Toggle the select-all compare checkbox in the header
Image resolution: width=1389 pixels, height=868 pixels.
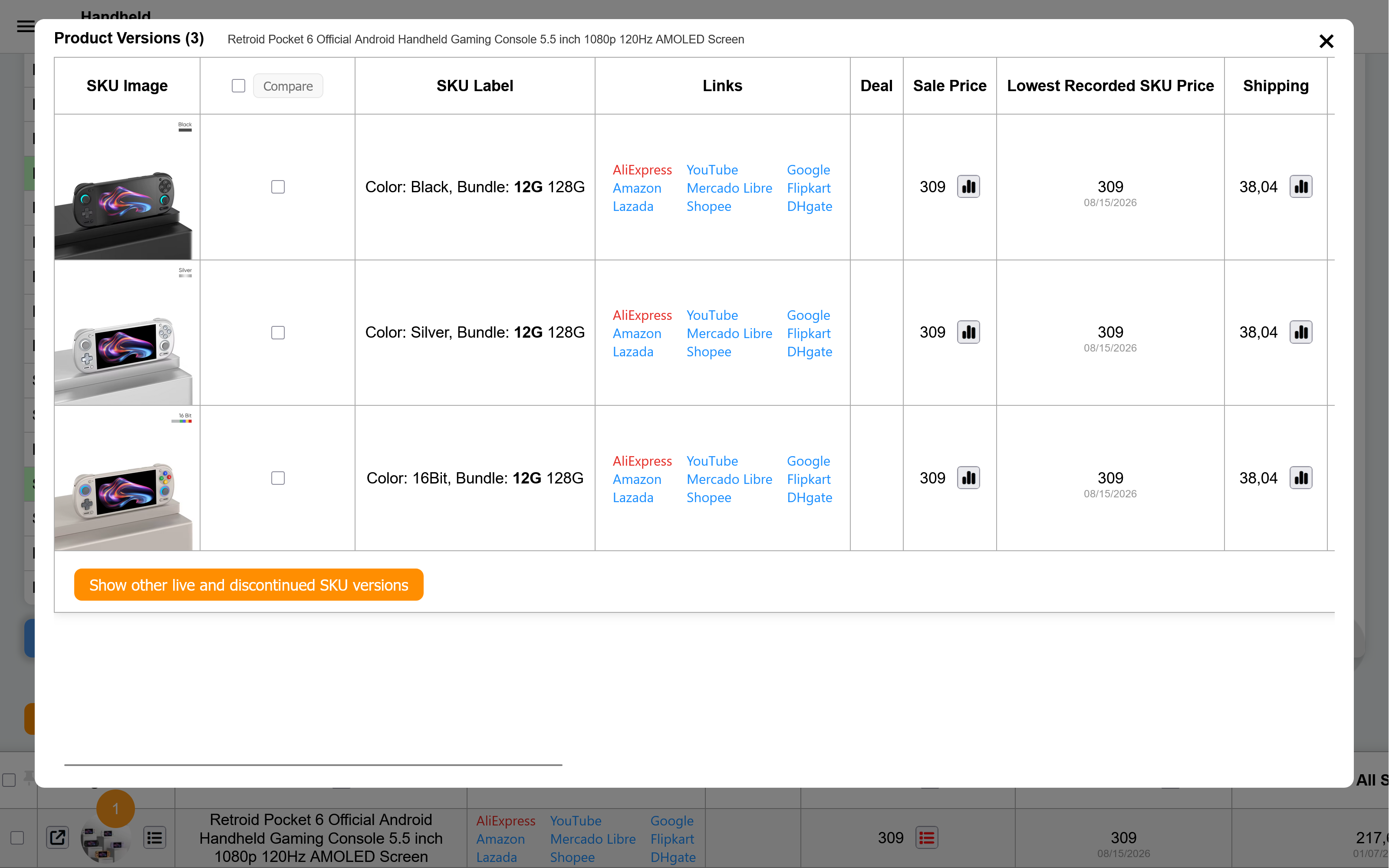click(x=238, y=86)
